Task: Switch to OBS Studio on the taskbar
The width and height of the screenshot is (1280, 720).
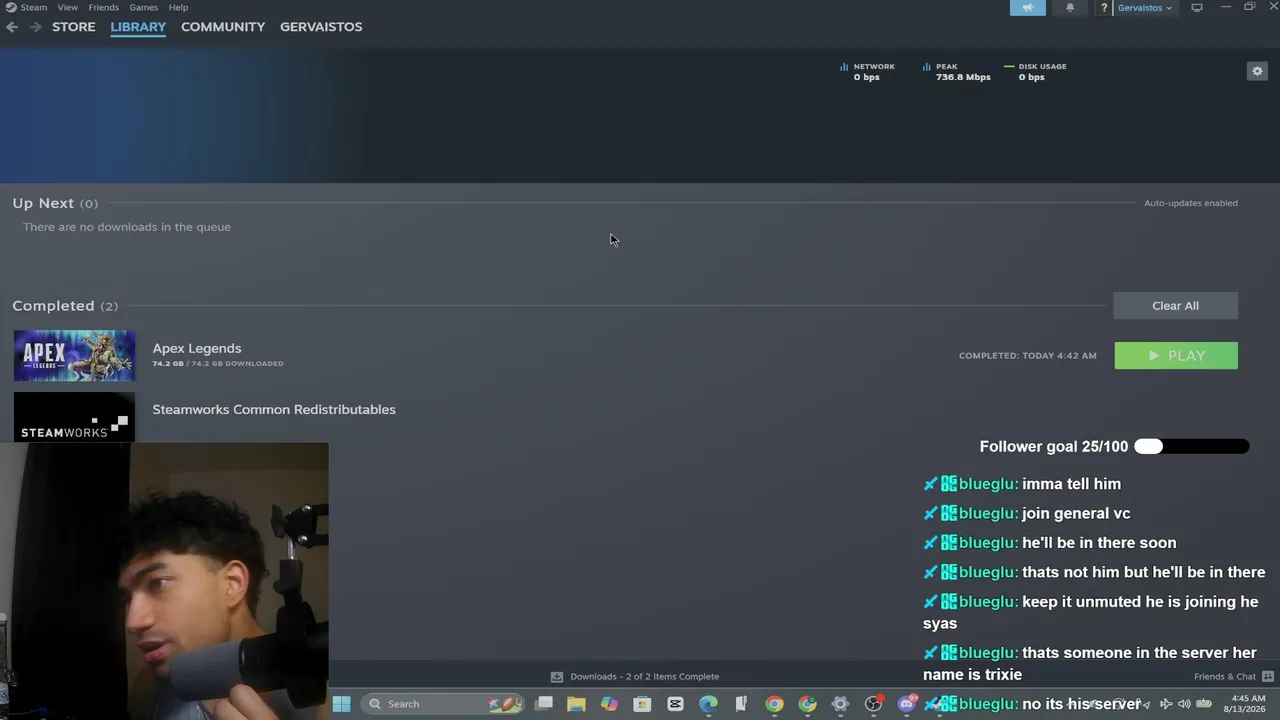Action: click(874, 704)
